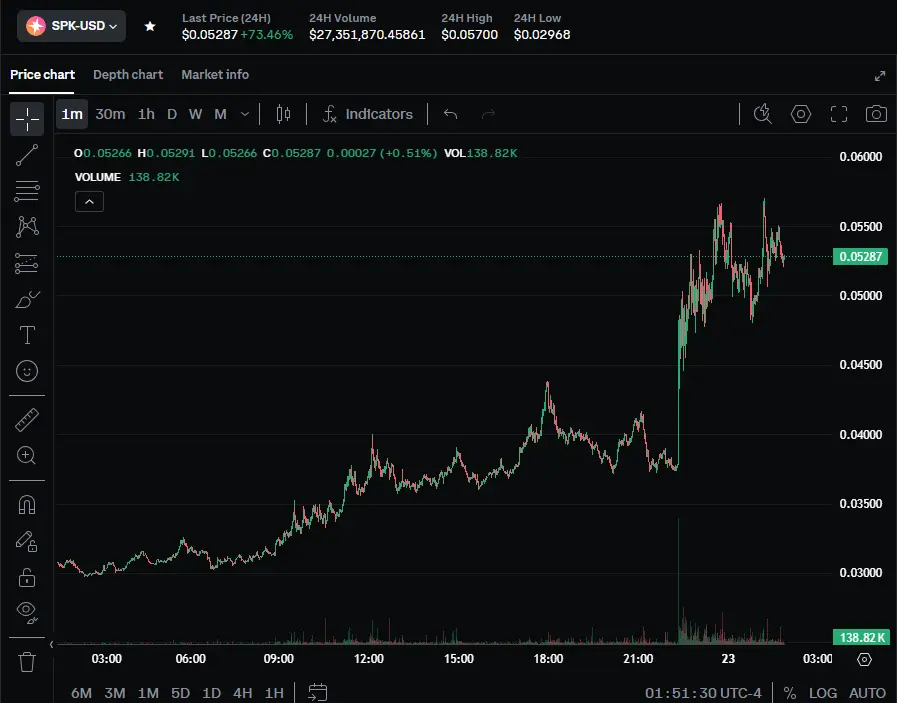
Task: Click the 24H Low $0.02968 value
Action: point(542,35)
